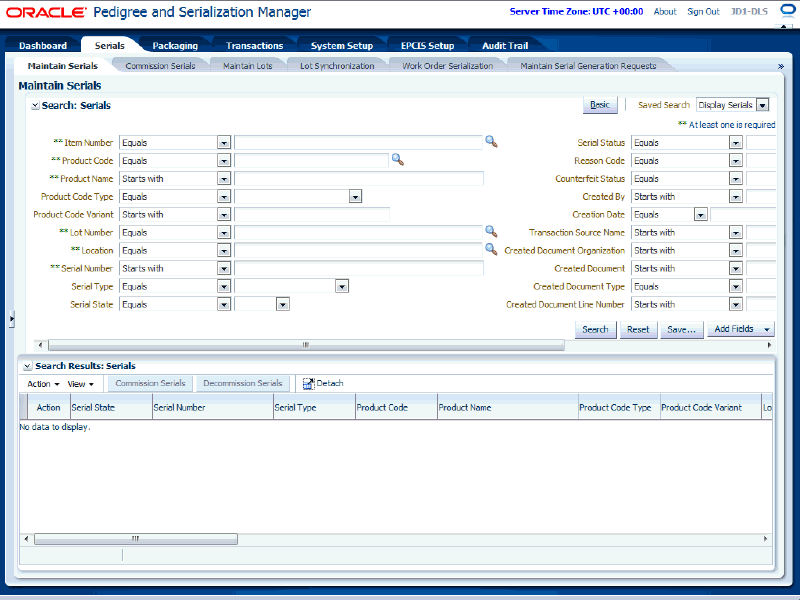Click the results table horizontal scrollbar
800x600 pixels.
136,539
